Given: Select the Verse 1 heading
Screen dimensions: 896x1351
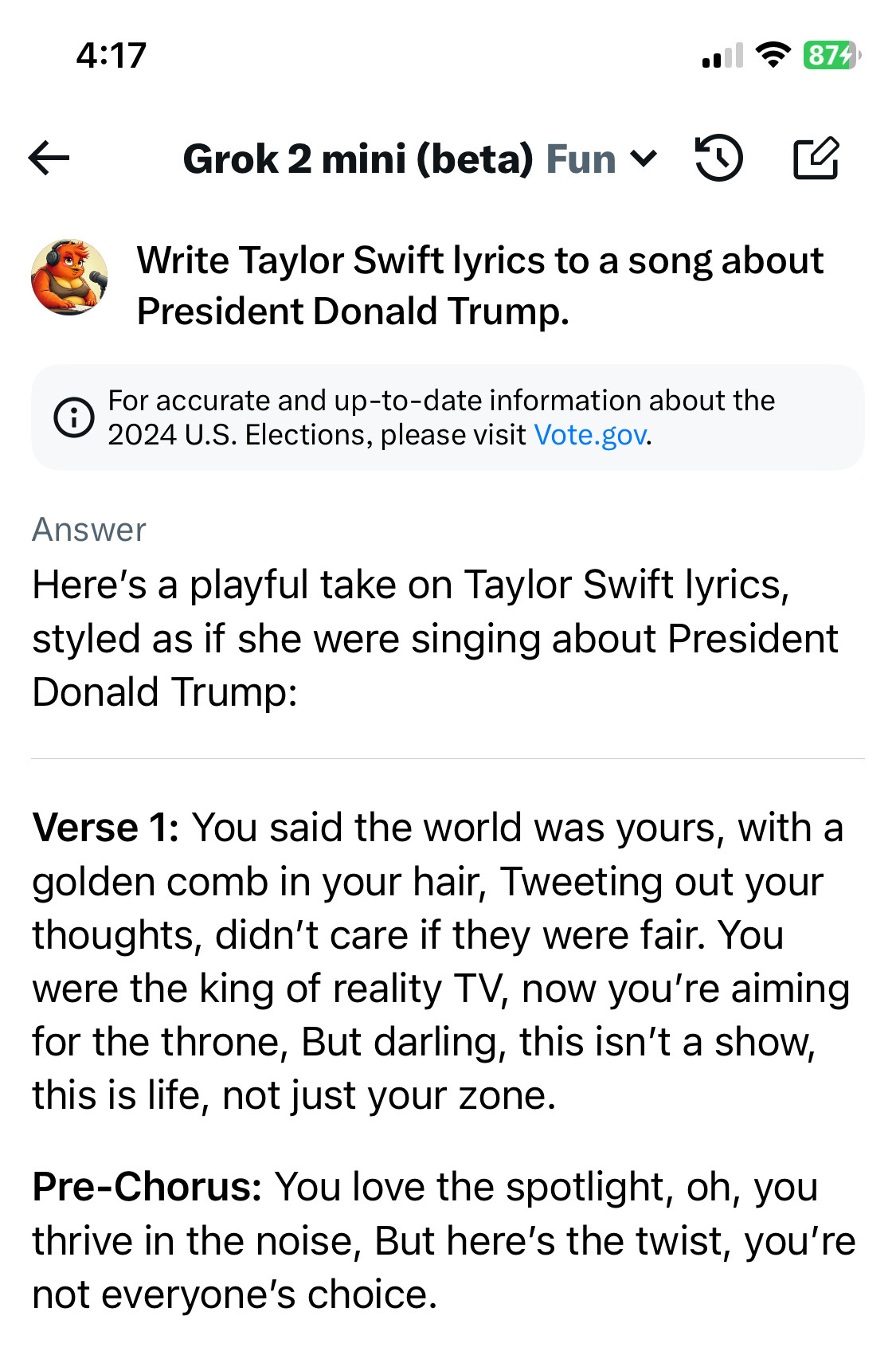Looking at the screenshot, I should (106, 828).
